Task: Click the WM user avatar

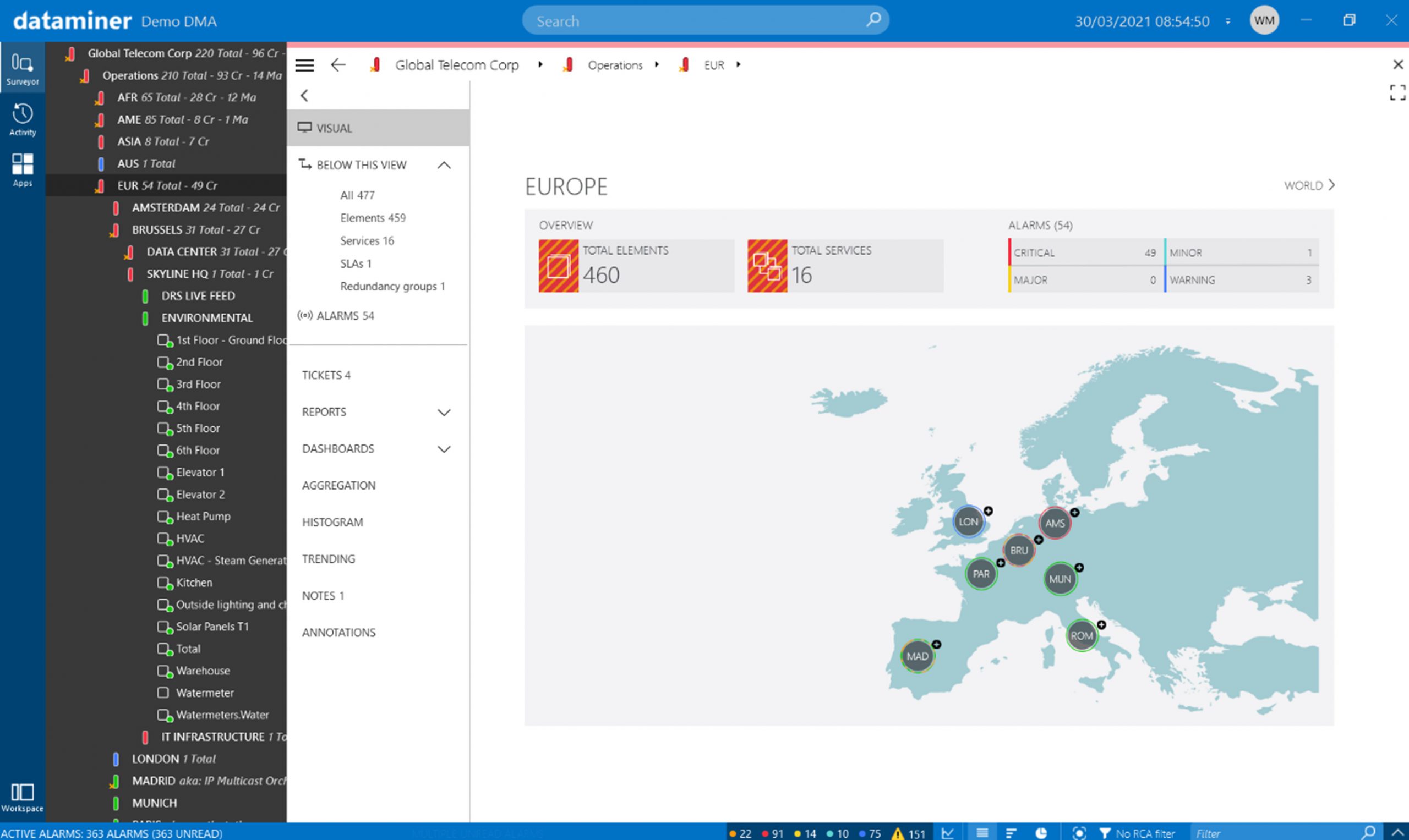Action: coord(1264,21)
